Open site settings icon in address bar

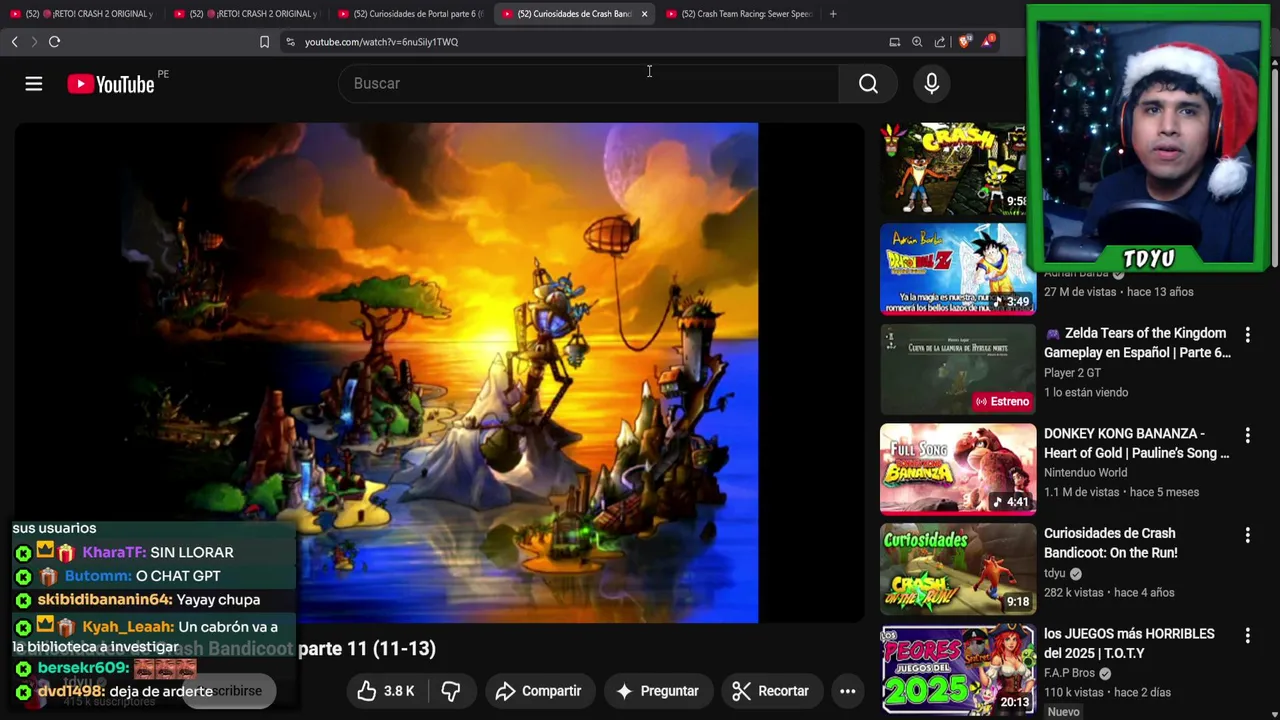[x=290, y=42]
